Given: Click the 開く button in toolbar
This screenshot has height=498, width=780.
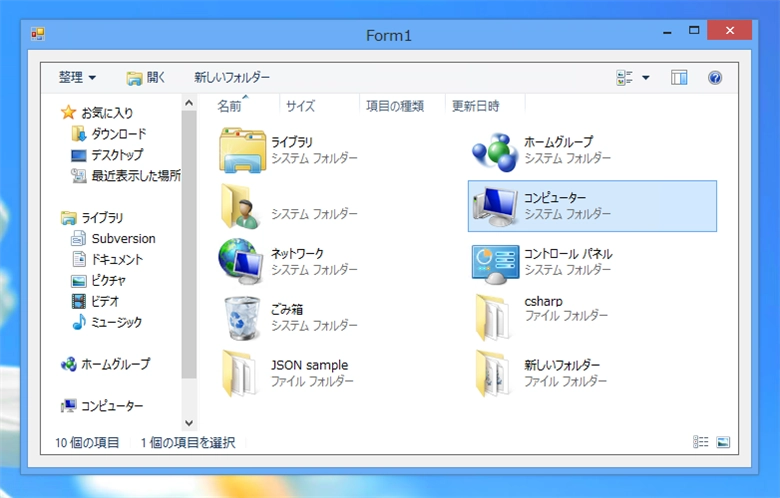Looking at the screenshot, I should coord(145,78).
